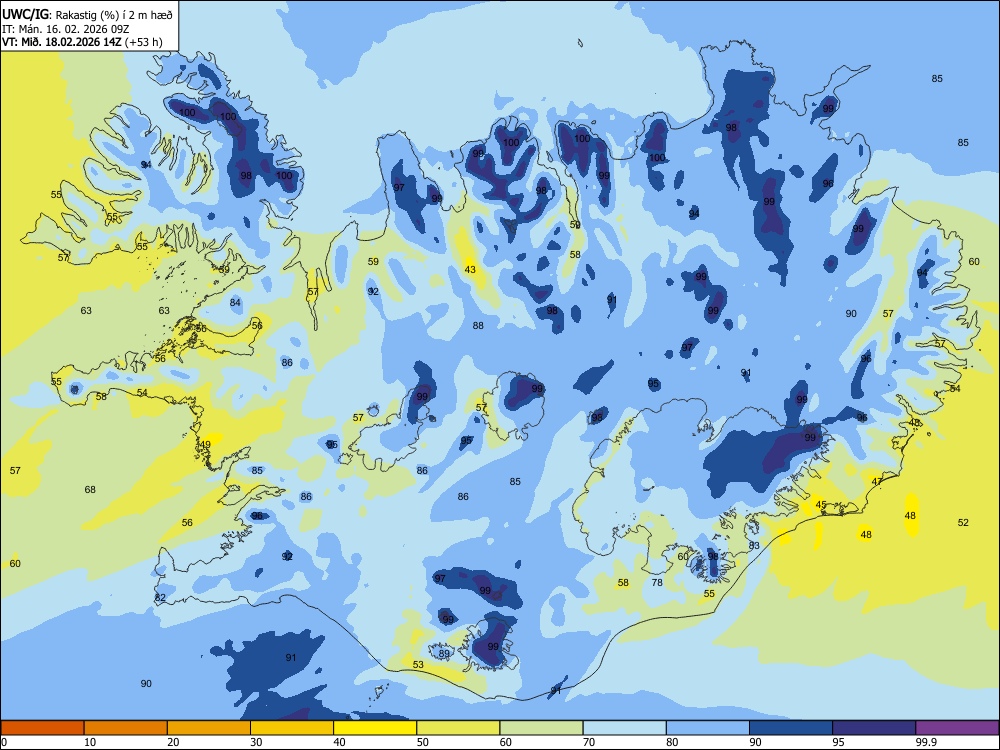
Task: Click the 10–20% orange legend swatch
Action: (x=126, y=728)
